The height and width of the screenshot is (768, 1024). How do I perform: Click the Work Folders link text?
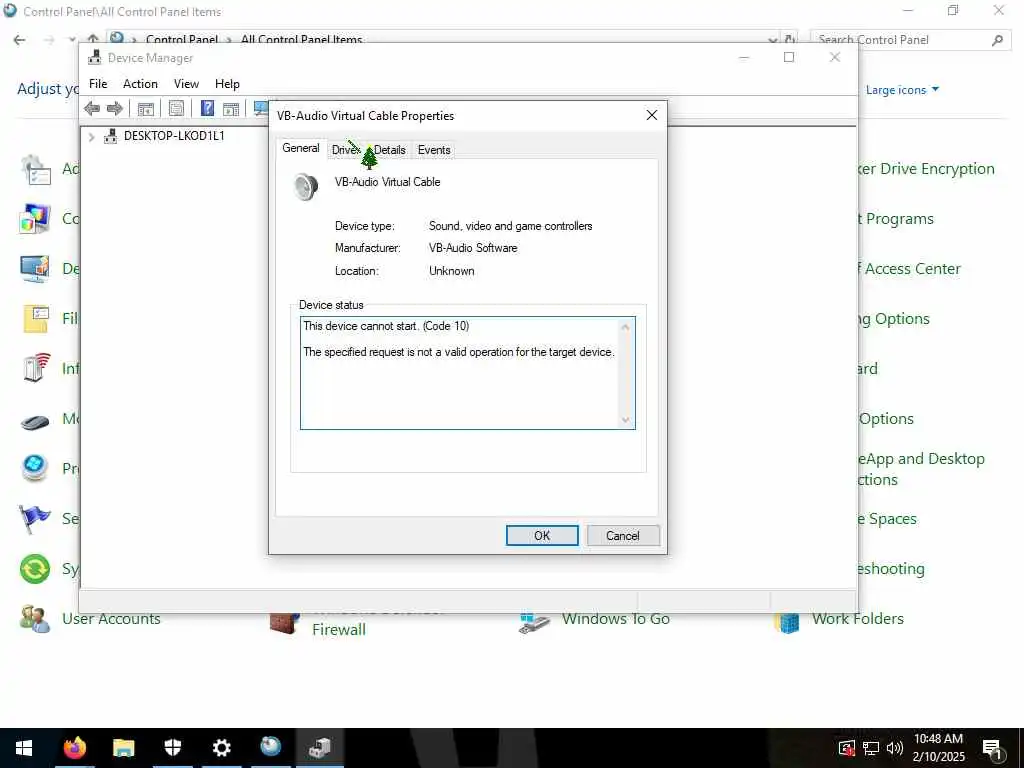(857, 618)
